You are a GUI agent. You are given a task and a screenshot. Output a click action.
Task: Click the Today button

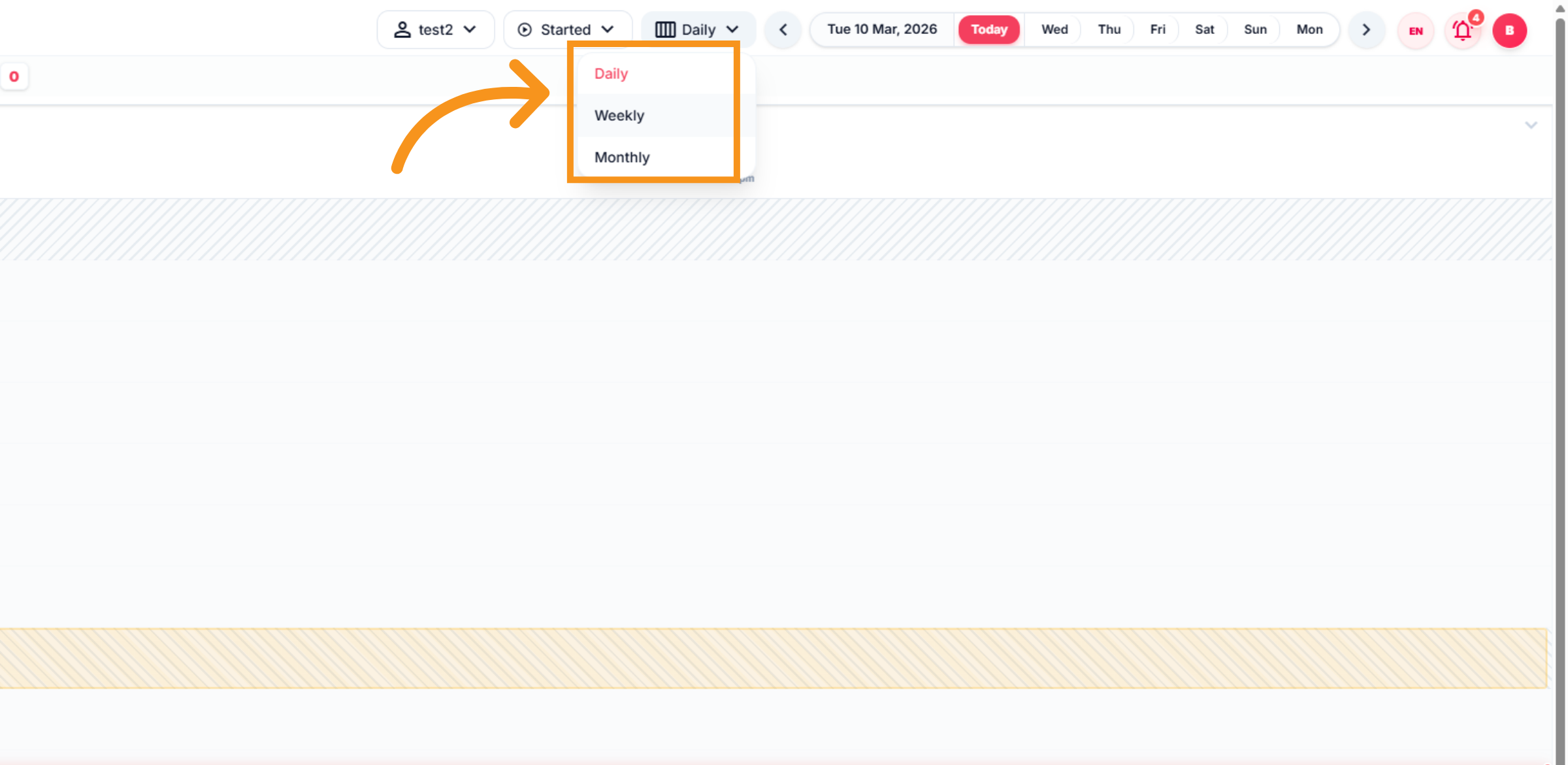(x=988, y=29)
